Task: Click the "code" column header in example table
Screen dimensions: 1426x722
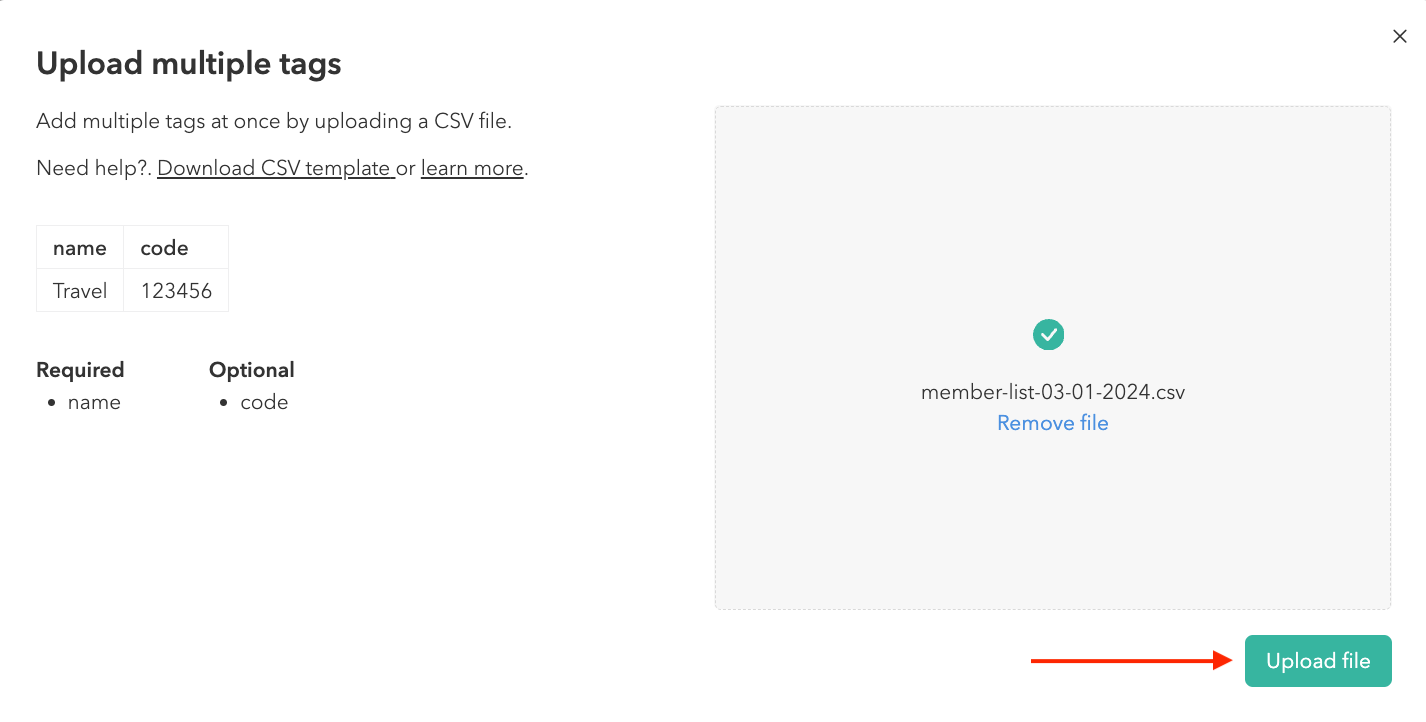Action: click(165, 248)
